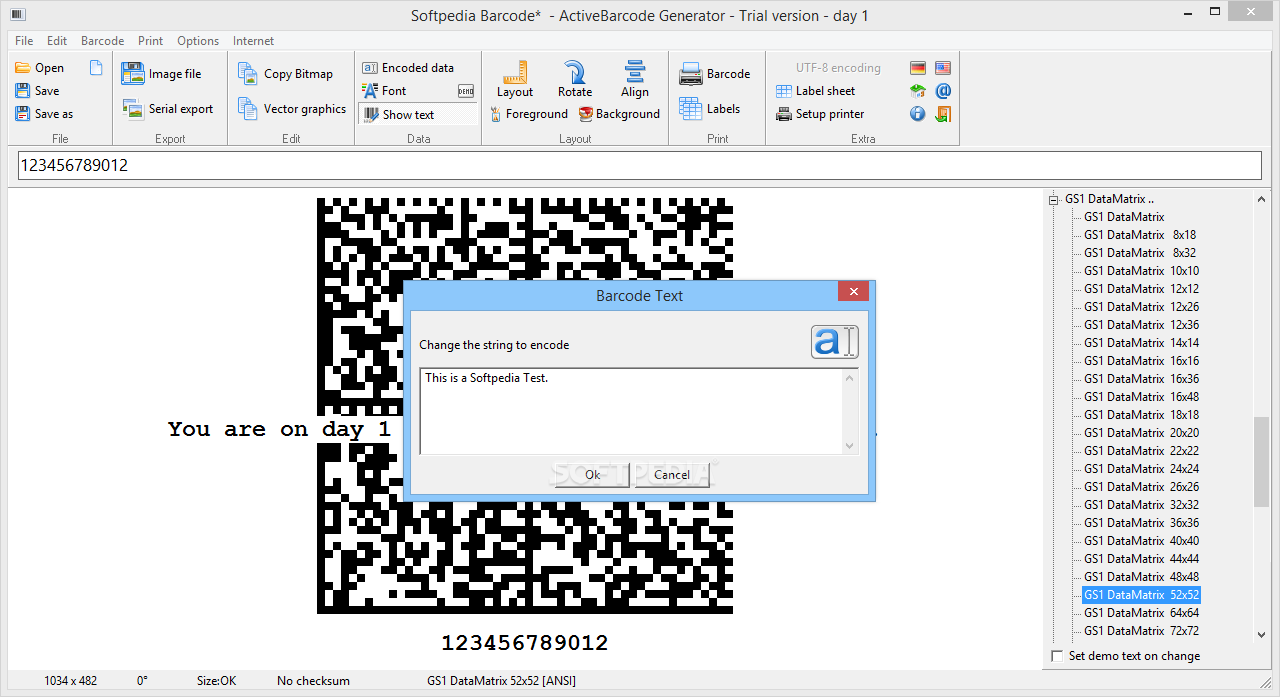Screen dimensions: 1280x697
Task: Click Cancel in Barcode Text dialog
Action: (672, 475)
